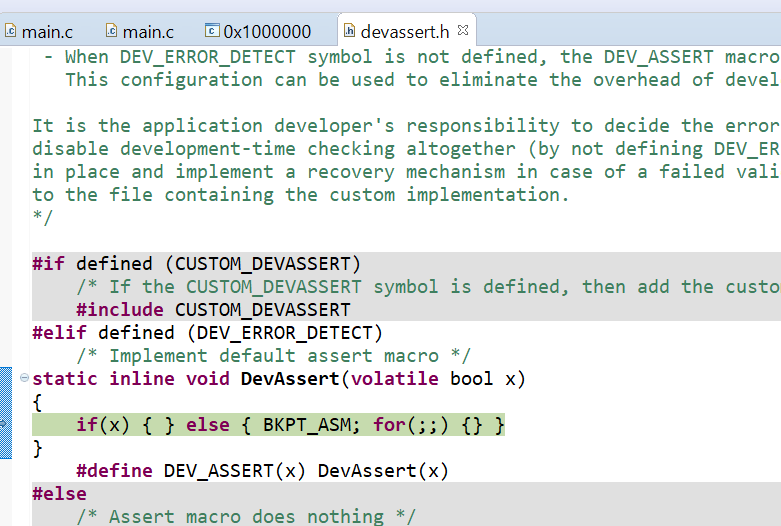Click the 0x1000000 tab's file icon
Screen dimensions: 781x526
(x=211, y=31)
